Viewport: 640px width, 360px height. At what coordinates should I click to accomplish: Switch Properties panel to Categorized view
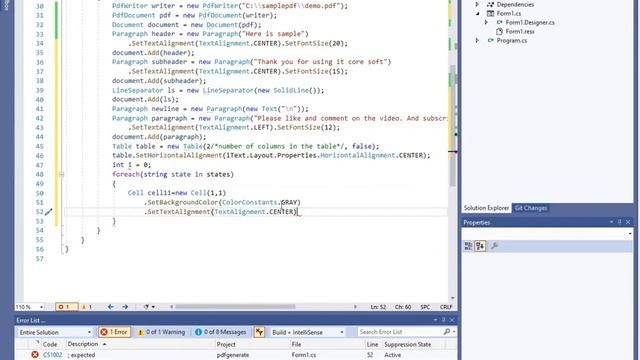click(x=468, y=246)
